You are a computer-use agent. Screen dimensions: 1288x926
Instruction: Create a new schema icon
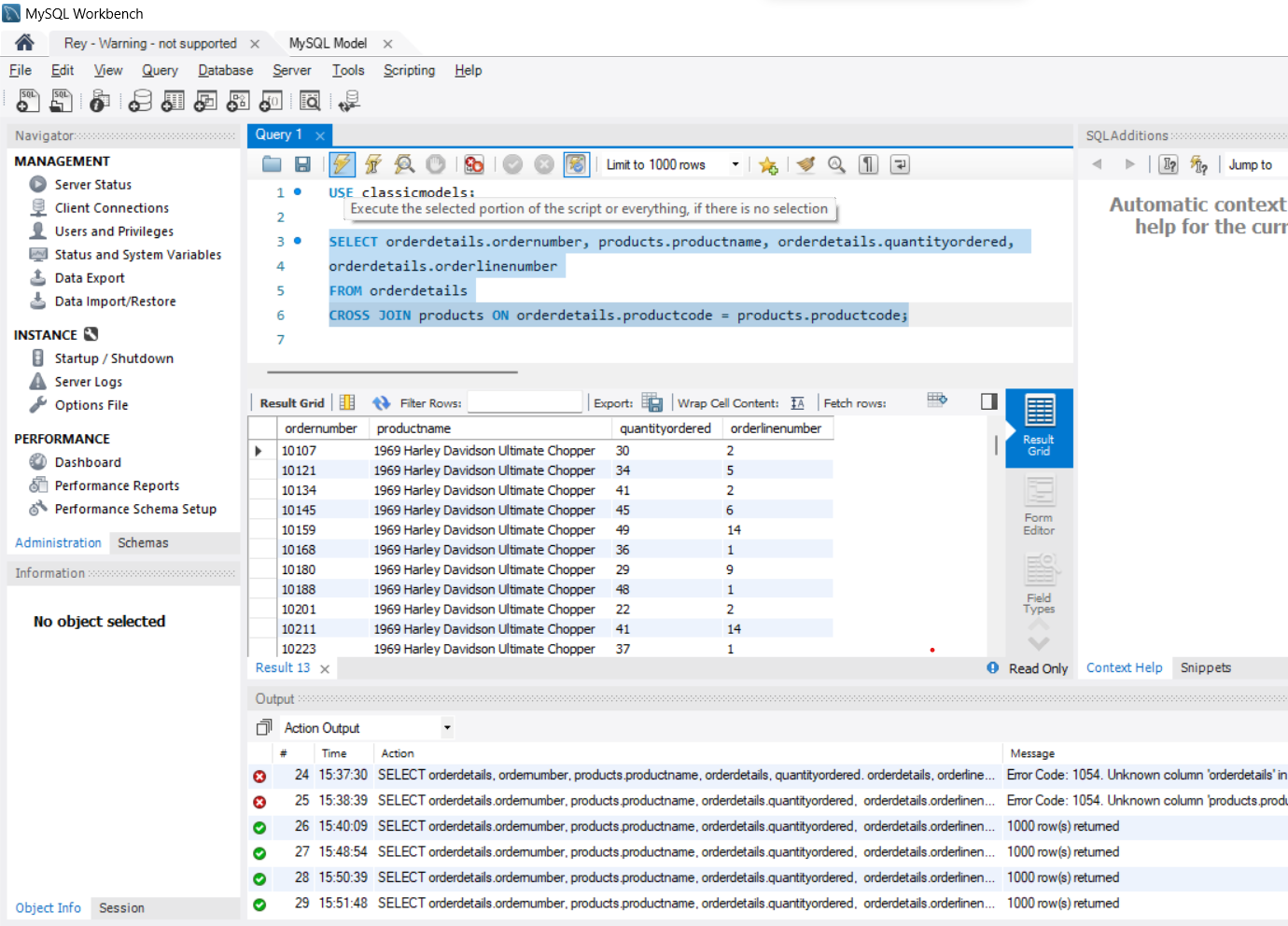140,101
